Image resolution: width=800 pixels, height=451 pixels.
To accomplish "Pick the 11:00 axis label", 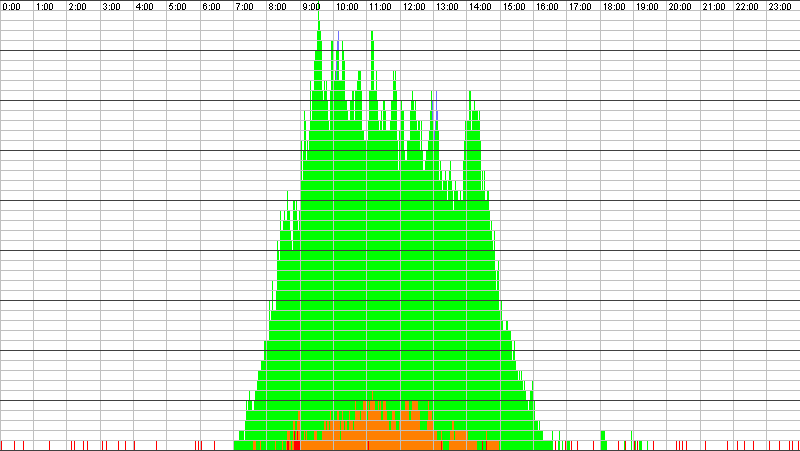I will click(x=380, y=7).
